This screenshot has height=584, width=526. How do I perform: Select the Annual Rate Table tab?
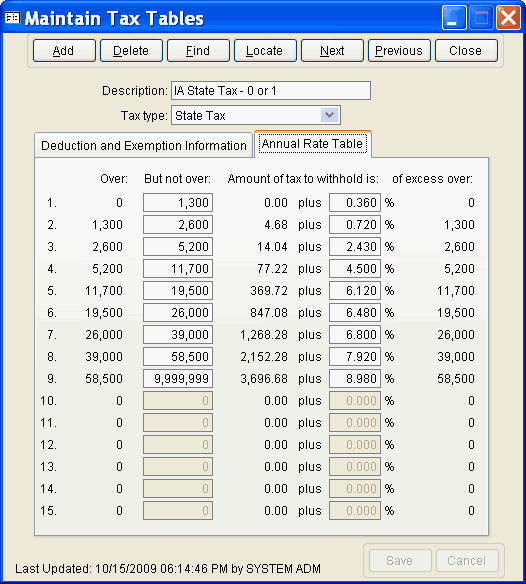313,144
